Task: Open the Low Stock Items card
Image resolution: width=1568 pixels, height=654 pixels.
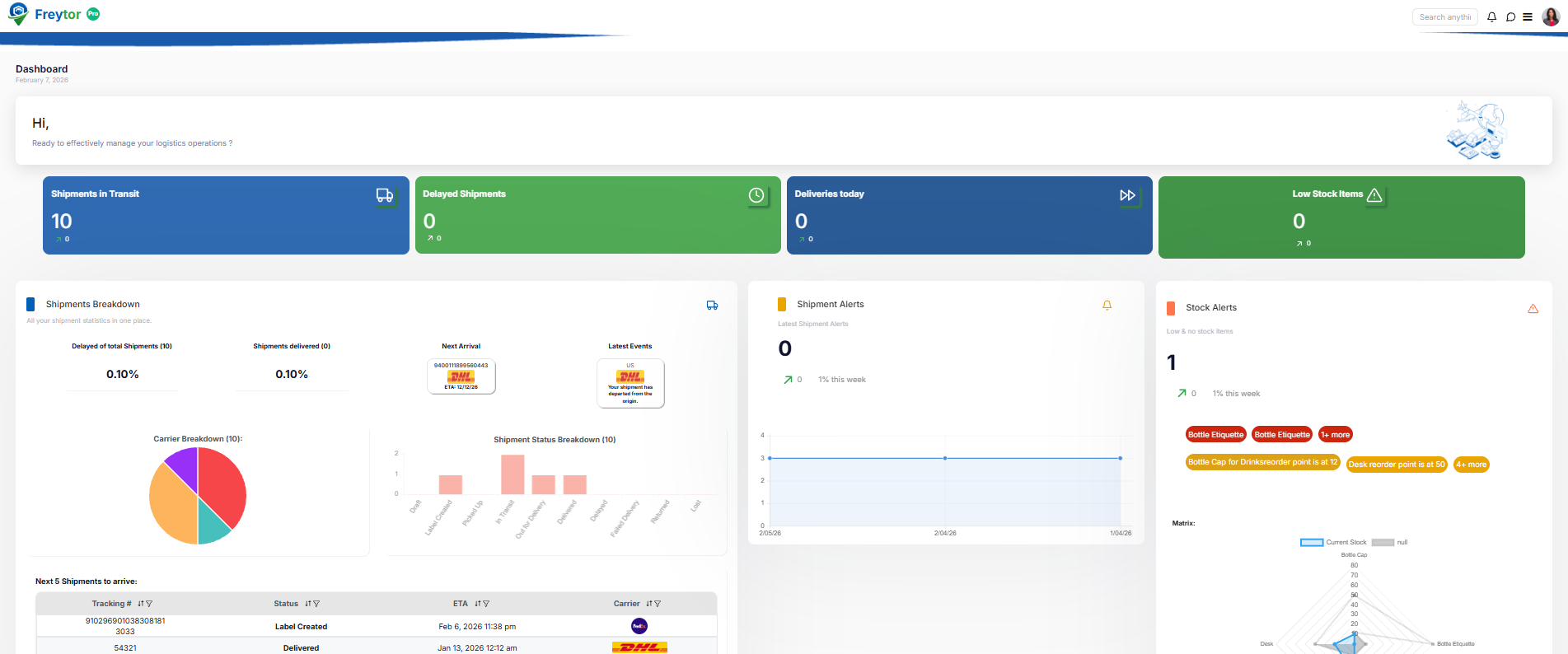Action: point(1341,217)
